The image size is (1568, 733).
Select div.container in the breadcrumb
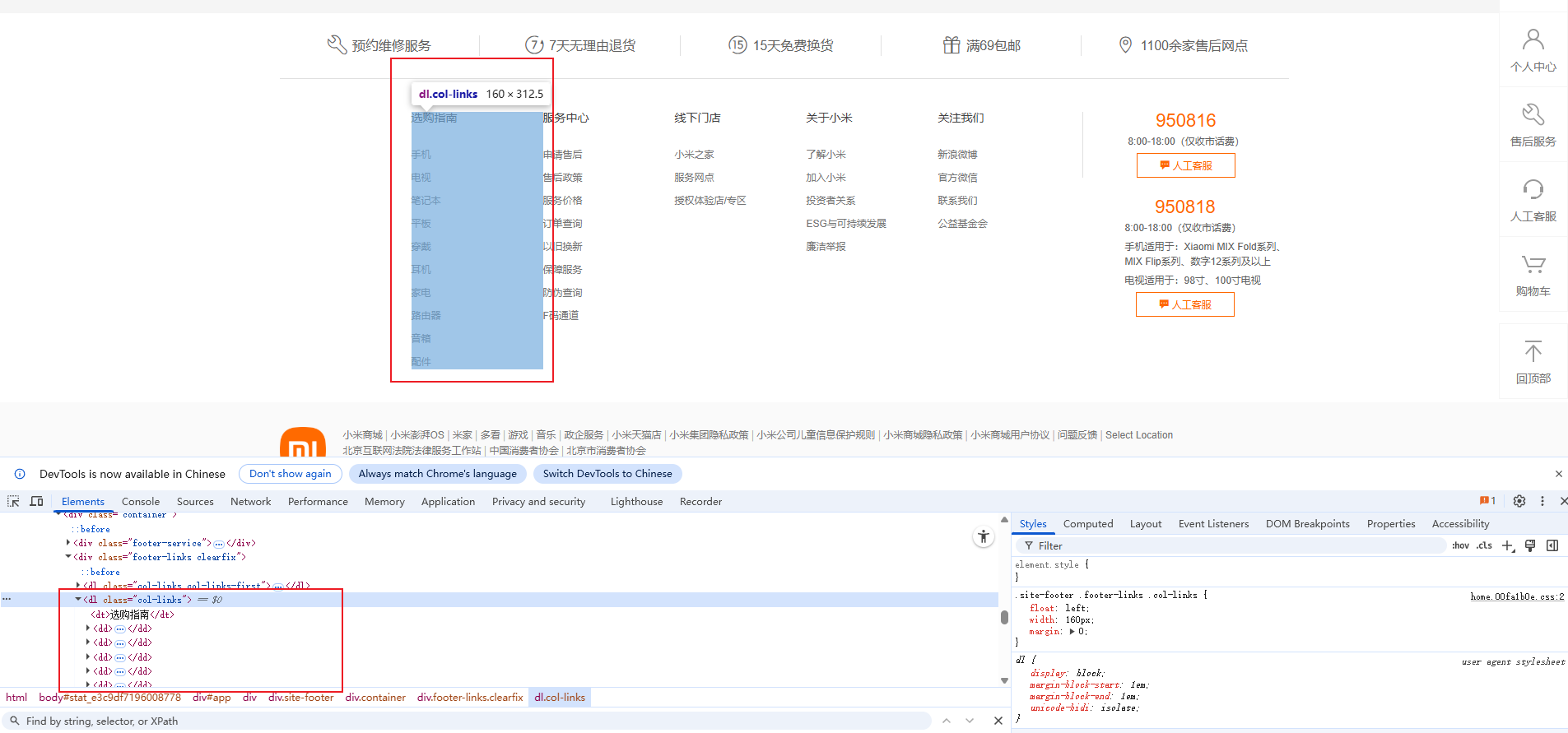tap(375, 698)
